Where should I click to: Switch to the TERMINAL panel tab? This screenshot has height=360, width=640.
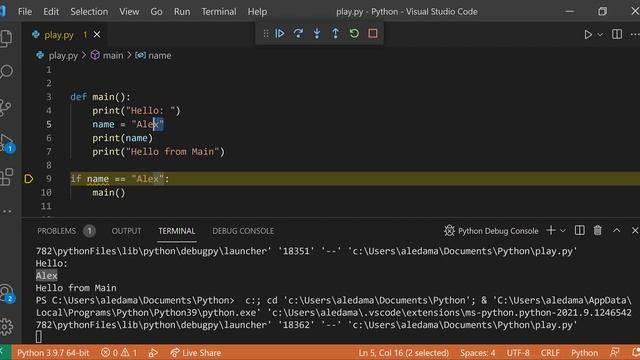[x=177, y=231]
